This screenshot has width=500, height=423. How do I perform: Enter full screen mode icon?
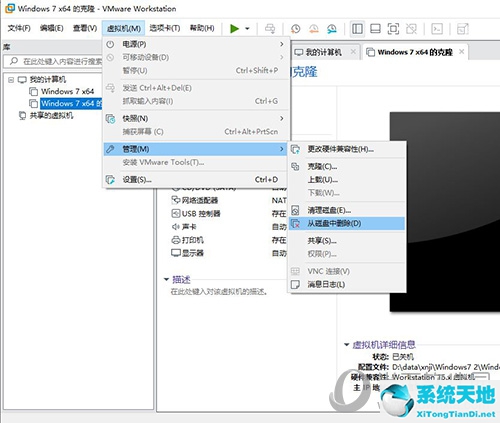pos(393,29)
